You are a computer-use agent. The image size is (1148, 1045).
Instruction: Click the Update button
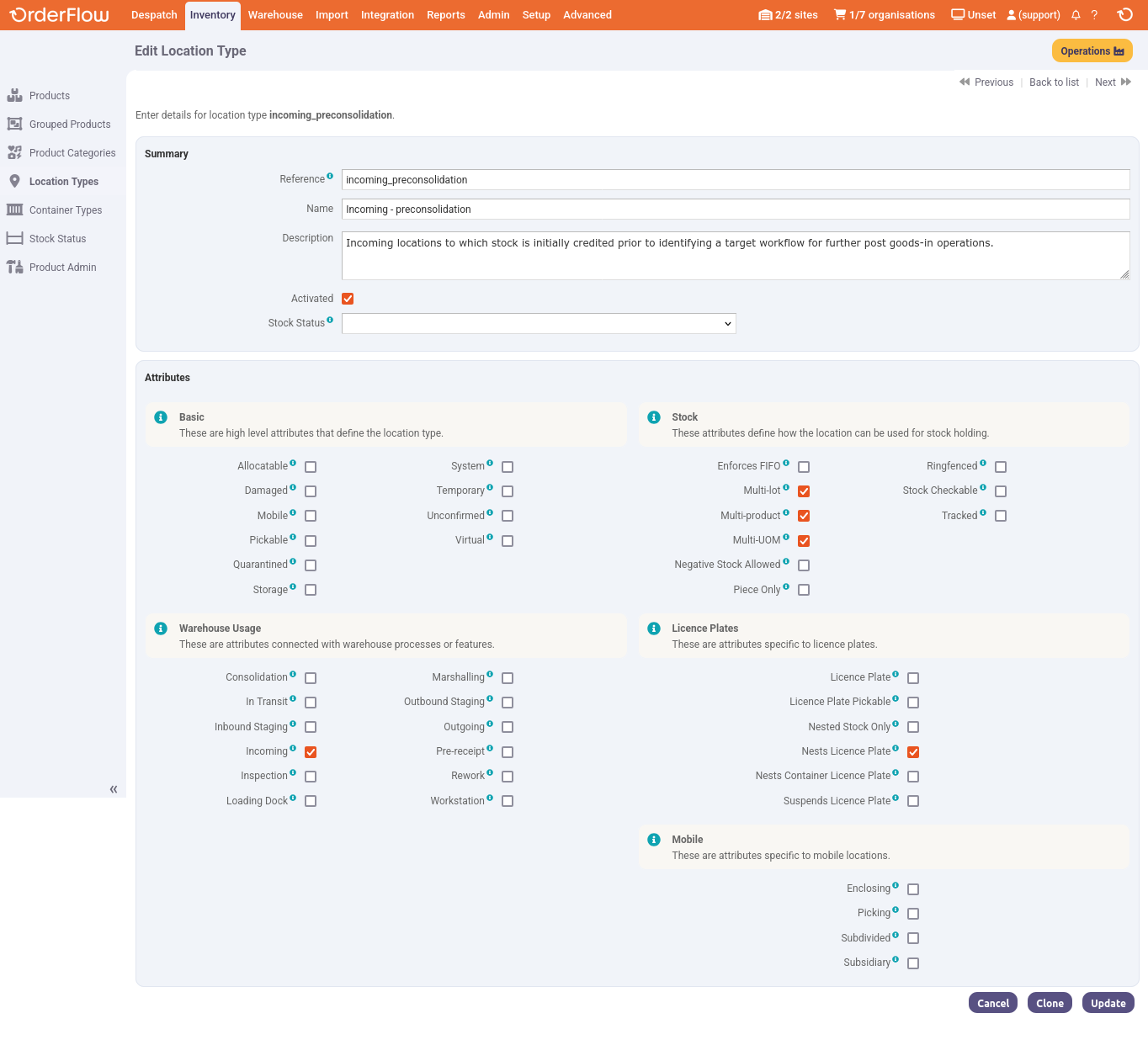click(1108, 1003)
